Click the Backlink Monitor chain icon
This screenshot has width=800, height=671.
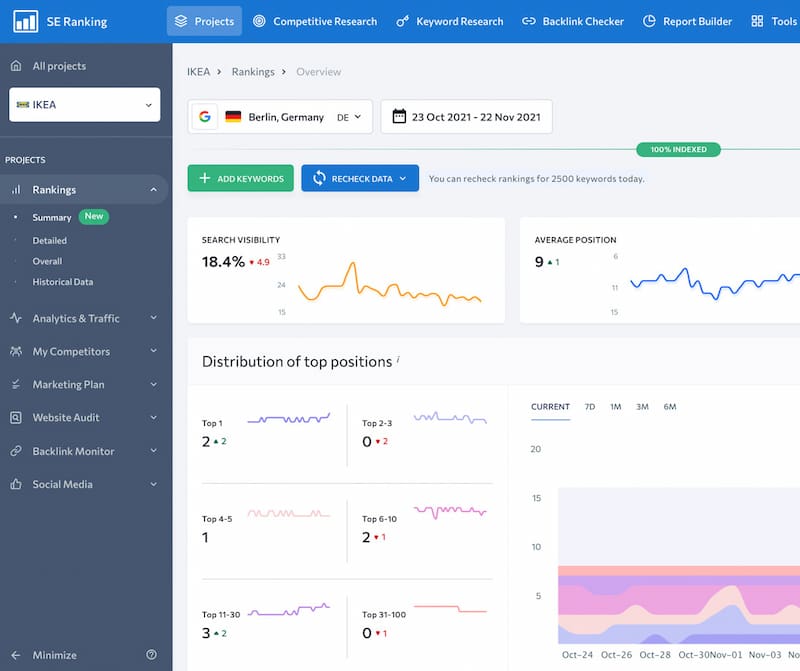[x=16, y=451]
